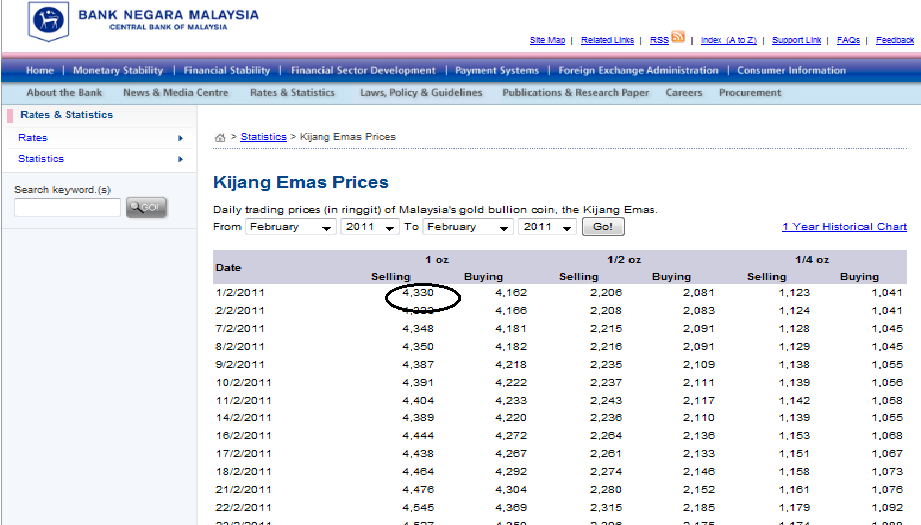Click the Support Link link

pos(796,40)
